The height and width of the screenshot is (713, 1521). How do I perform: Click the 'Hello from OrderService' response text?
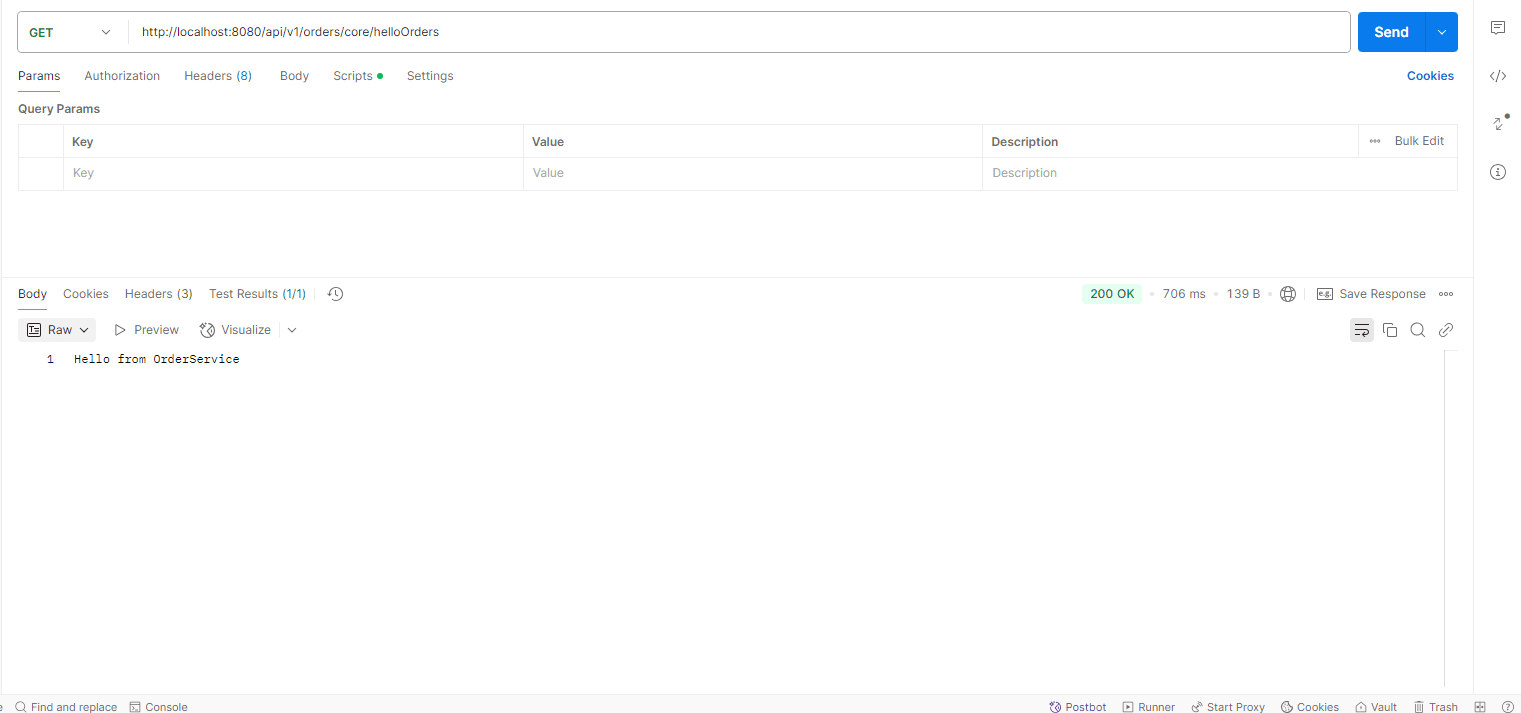coord(157,359)
